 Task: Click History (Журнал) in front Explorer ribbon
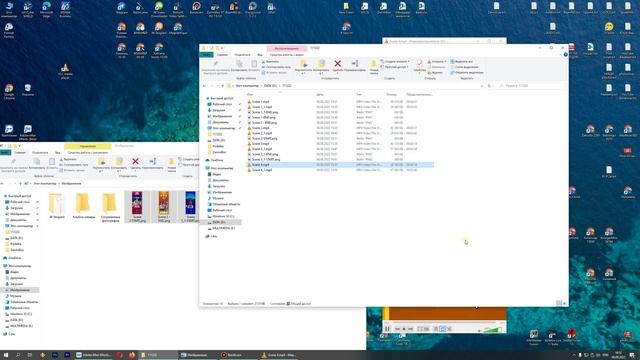pyautogui.click(x=435, y=72)
